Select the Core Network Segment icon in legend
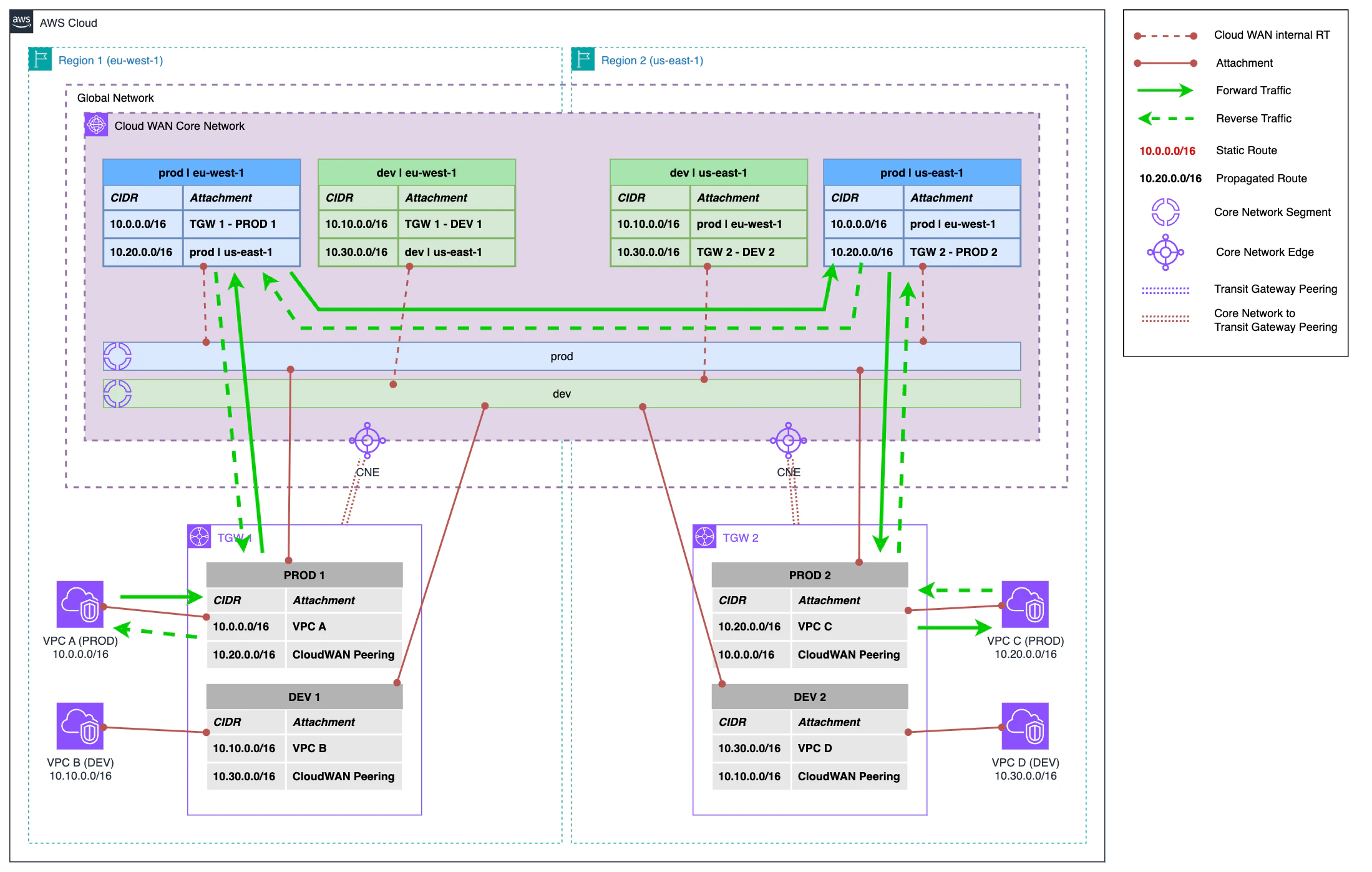The width and height of the screenshot is (1372, 872). point(1165,212)
